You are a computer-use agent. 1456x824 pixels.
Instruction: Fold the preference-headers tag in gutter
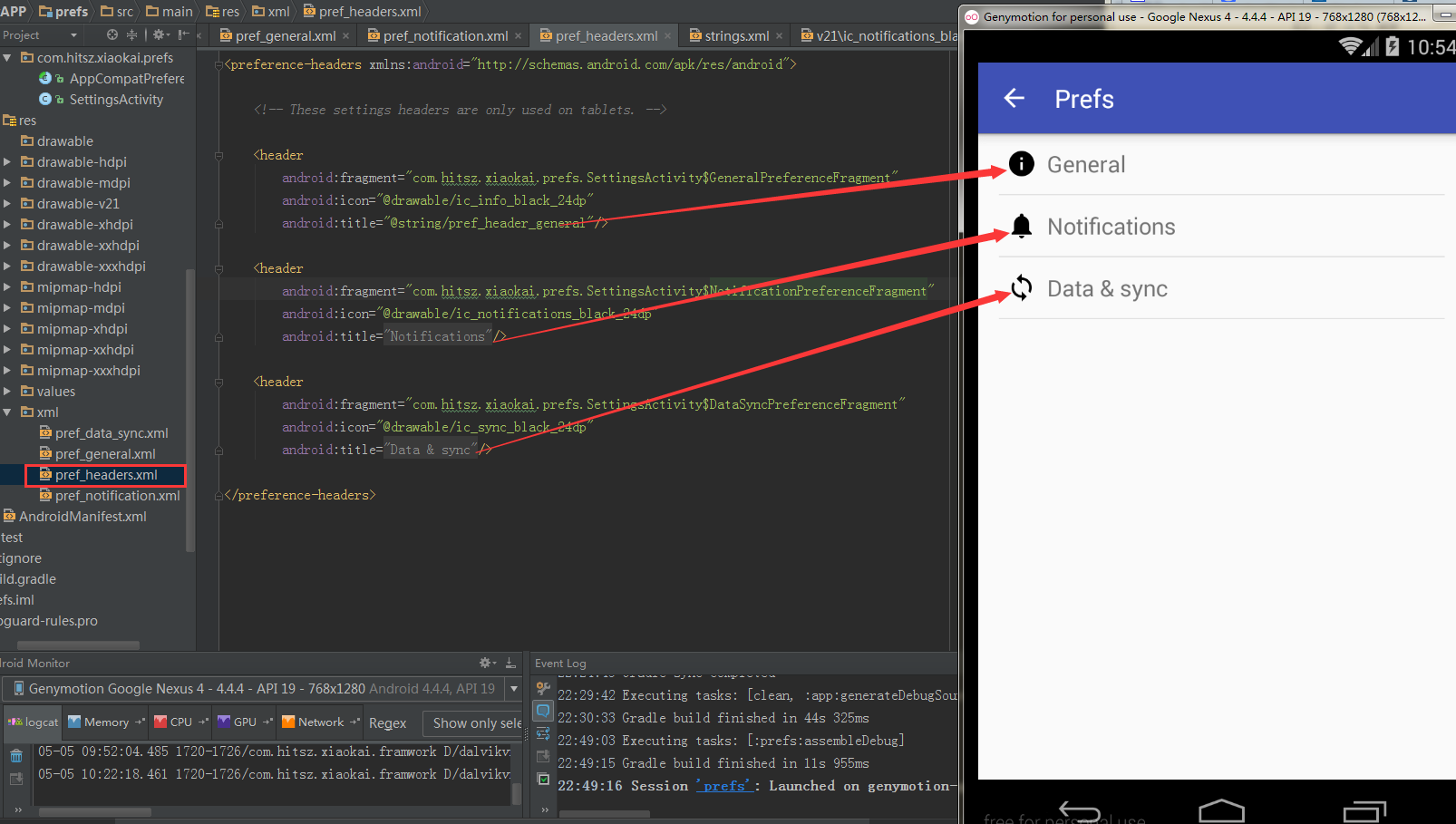(218, 64)
